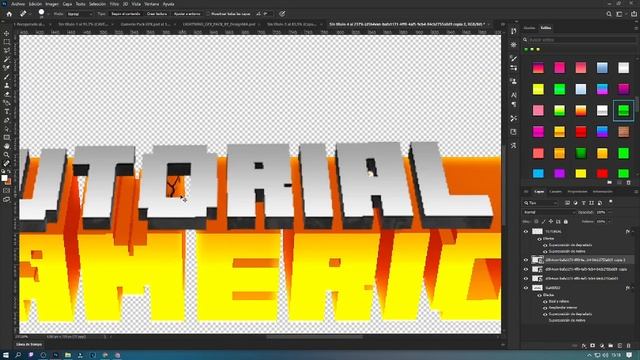Open the Imagen menu

point(52,4)
